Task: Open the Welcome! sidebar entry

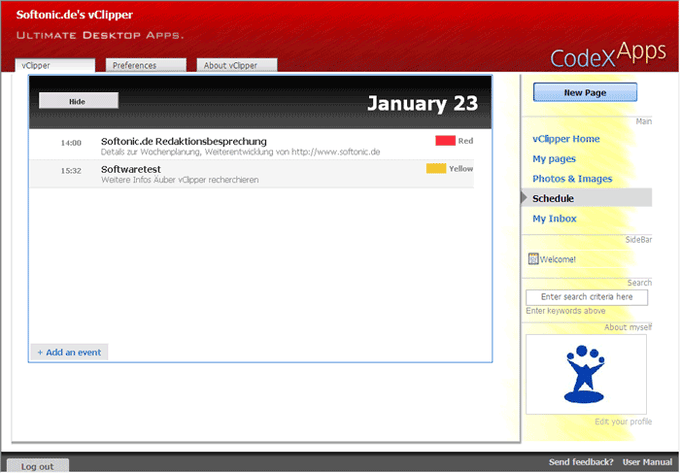Action: coord(558,260)
